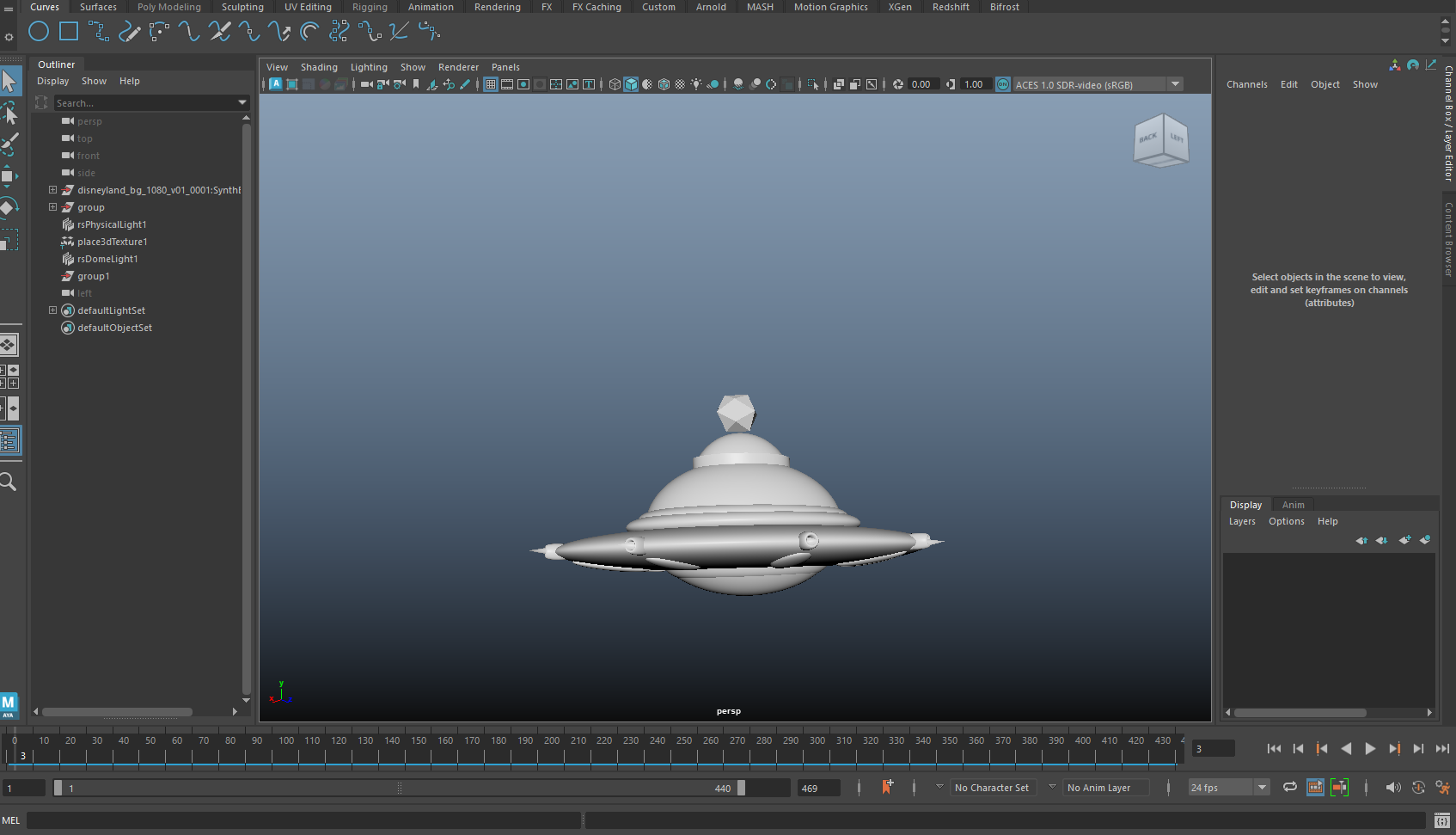Open the Outliner search filter dropdown arrow
Screen dimensions: 1456x835
pyautogui.click(x=242, y=103)
